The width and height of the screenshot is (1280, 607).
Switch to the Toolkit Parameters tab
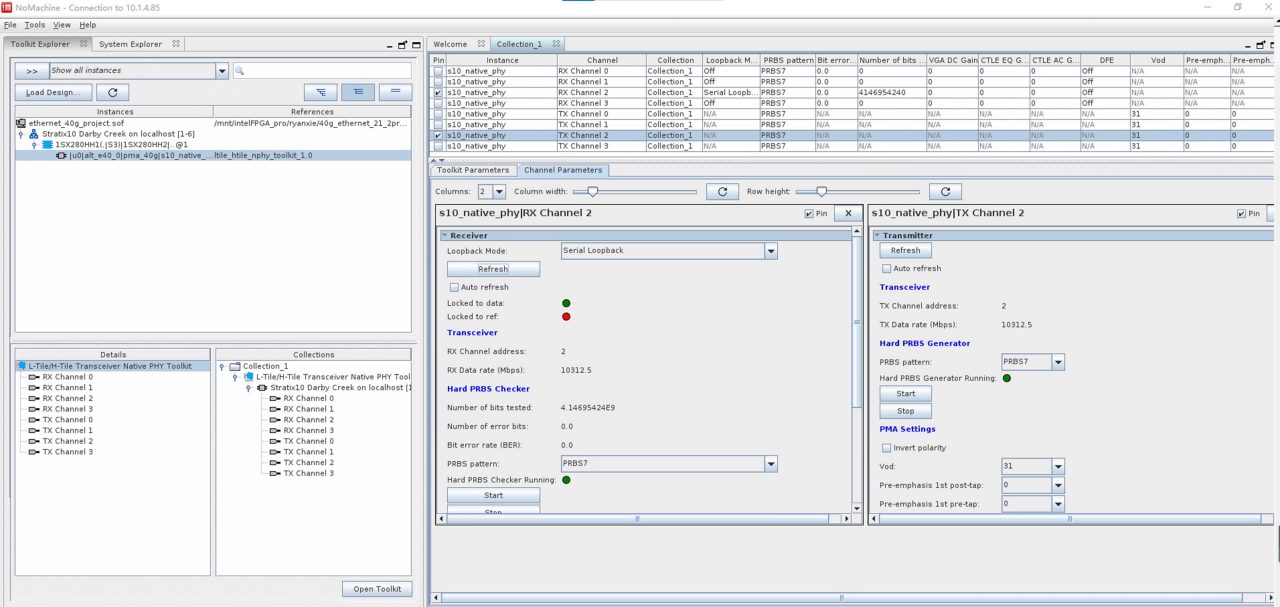tap(473, 170)
